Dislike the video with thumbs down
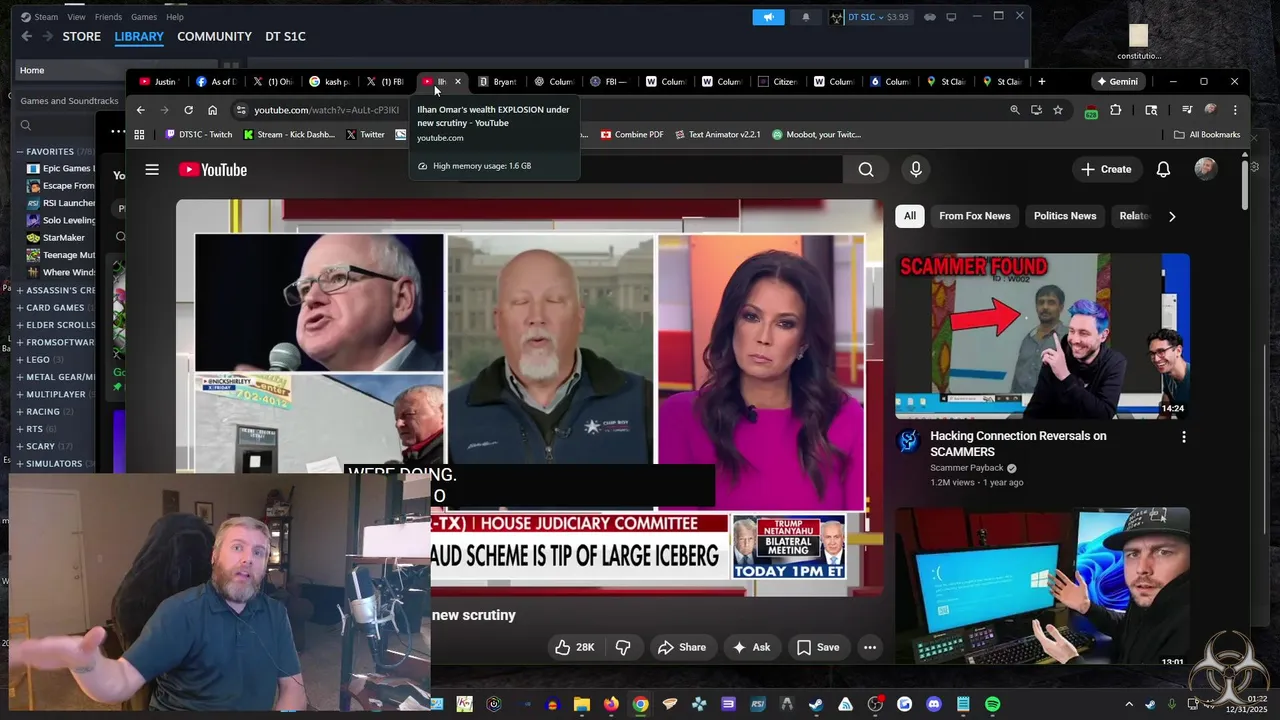 [x=623, y=647]
